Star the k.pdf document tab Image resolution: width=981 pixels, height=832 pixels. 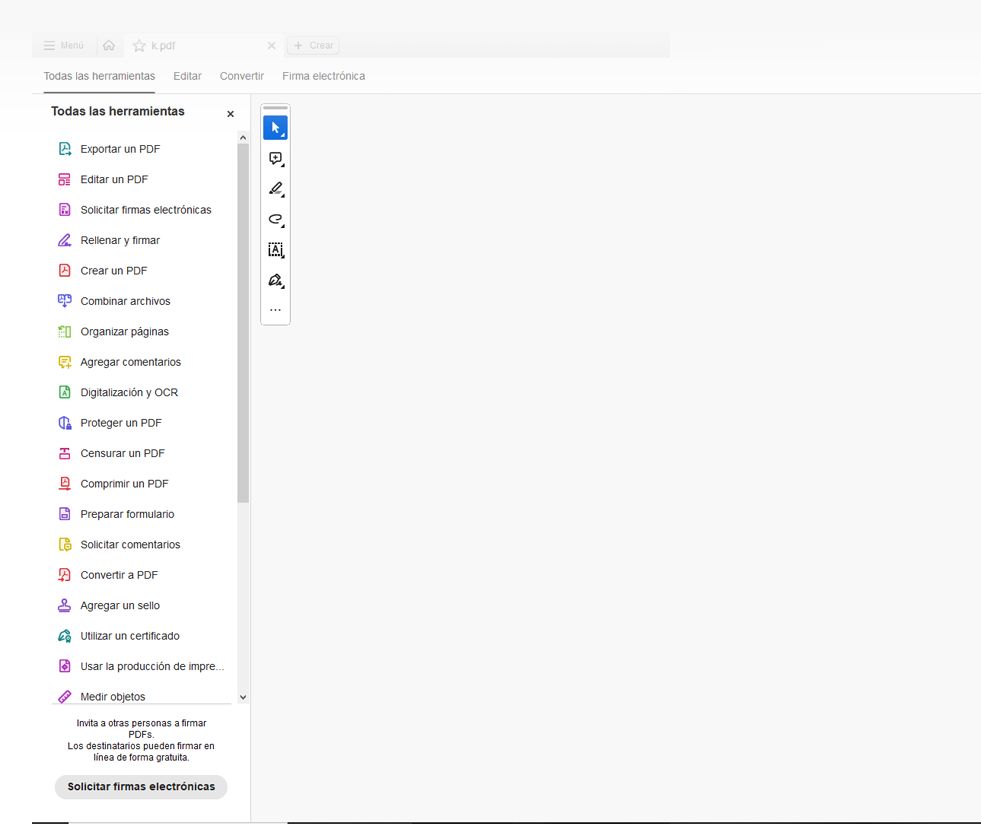[x=139, y=46]
